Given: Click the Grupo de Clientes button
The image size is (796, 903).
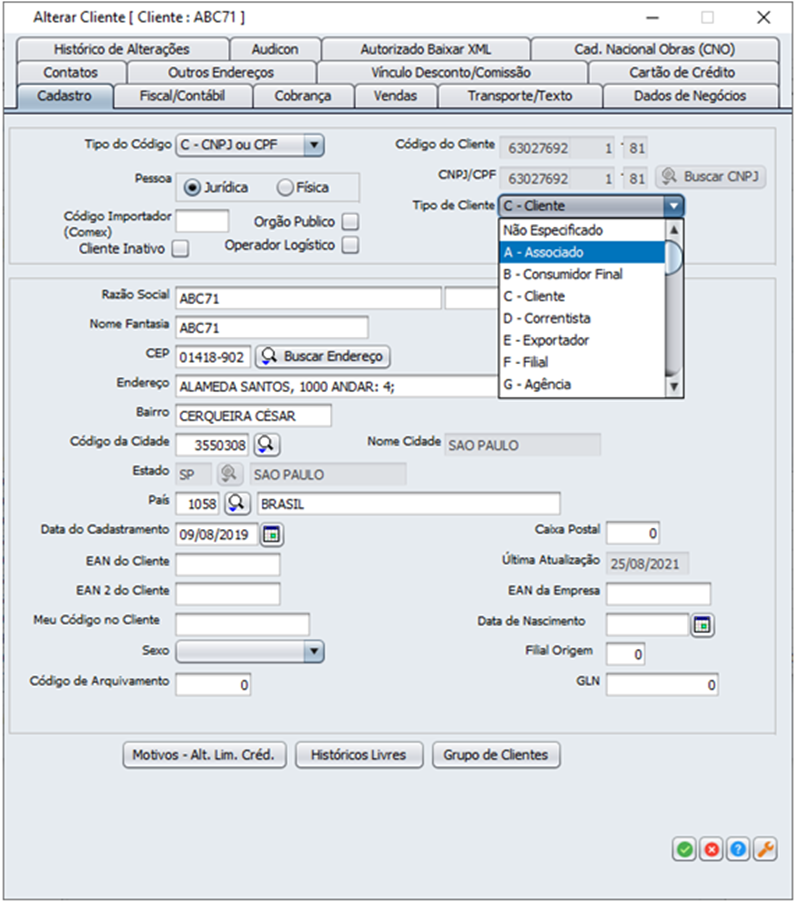Looking at the screenshot, I should (496, 755).
